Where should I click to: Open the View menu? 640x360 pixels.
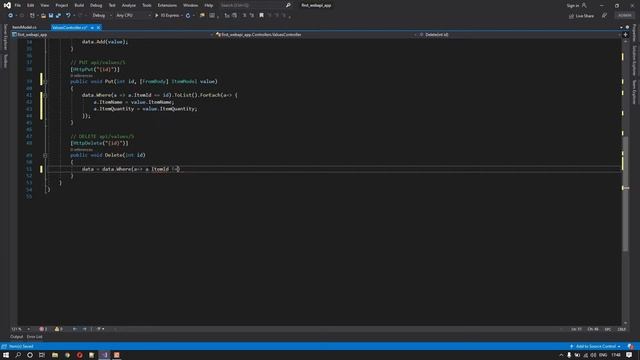(x=44, y=5)
